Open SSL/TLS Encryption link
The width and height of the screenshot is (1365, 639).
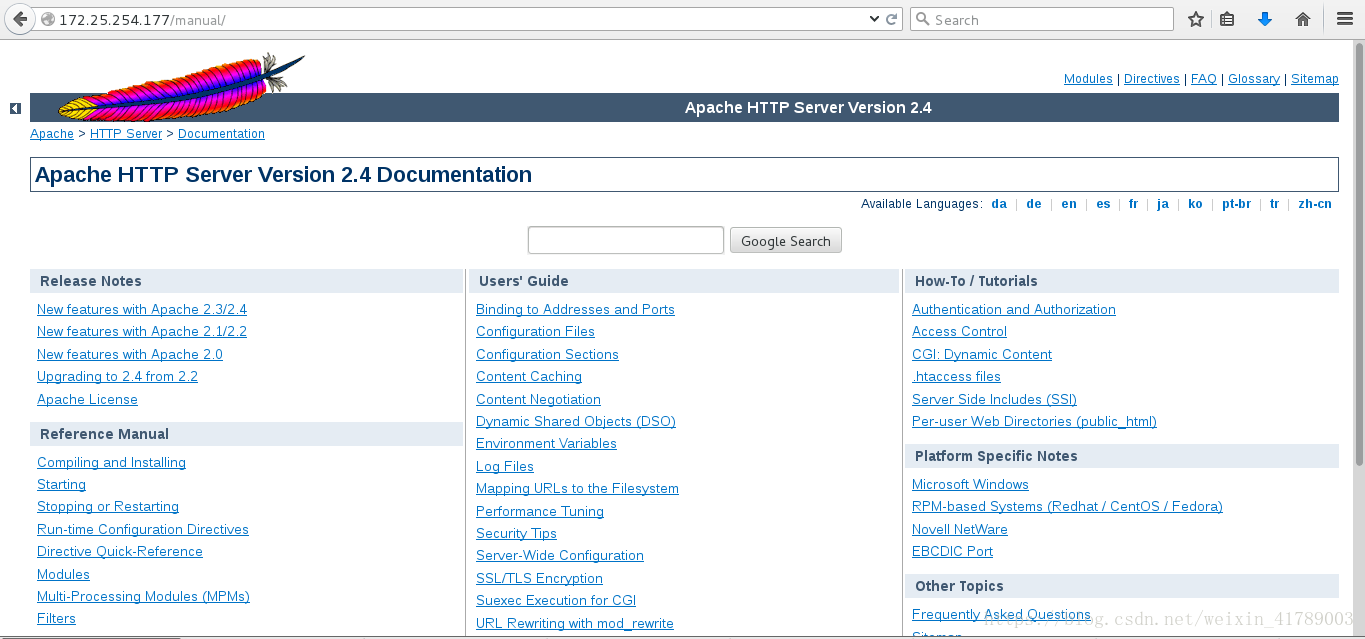coord(539,579)
